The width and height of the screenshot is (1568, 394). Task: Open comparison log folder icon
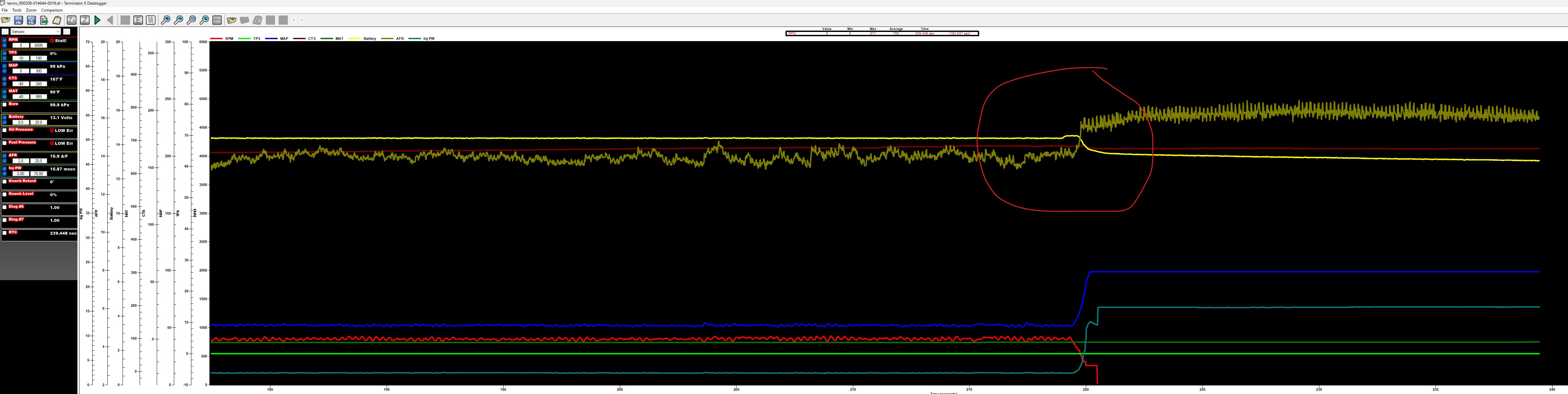pyautogui.click(x=231, y=20)
